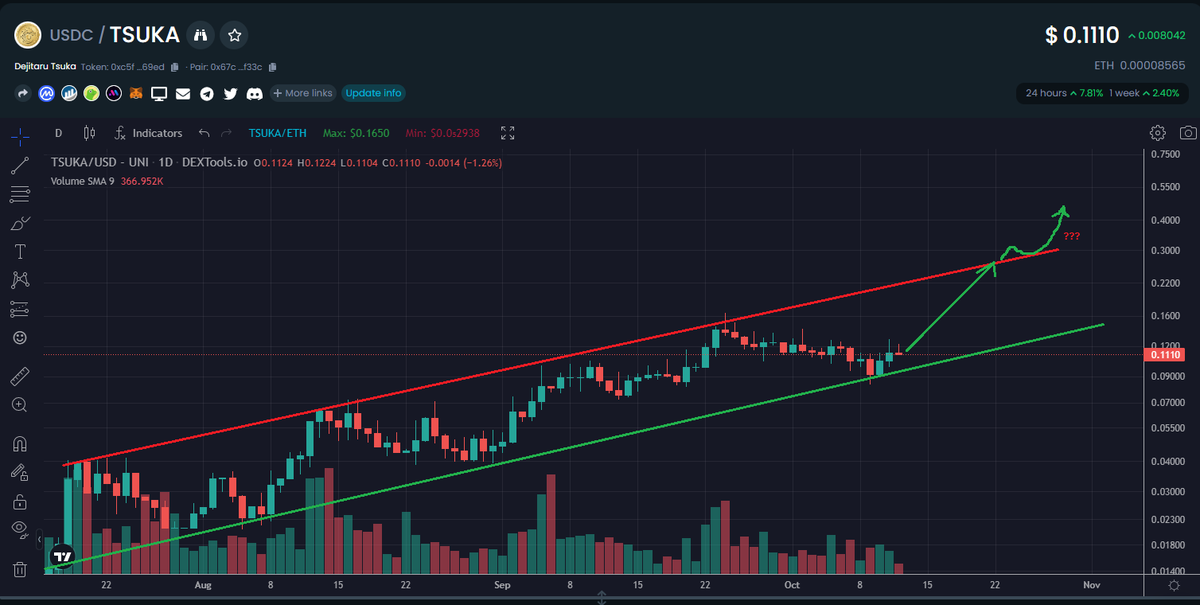The image size is (1200, 605).
Task: Click the Dejitaru Tsuka token name
Action: (x=44, y=67)
